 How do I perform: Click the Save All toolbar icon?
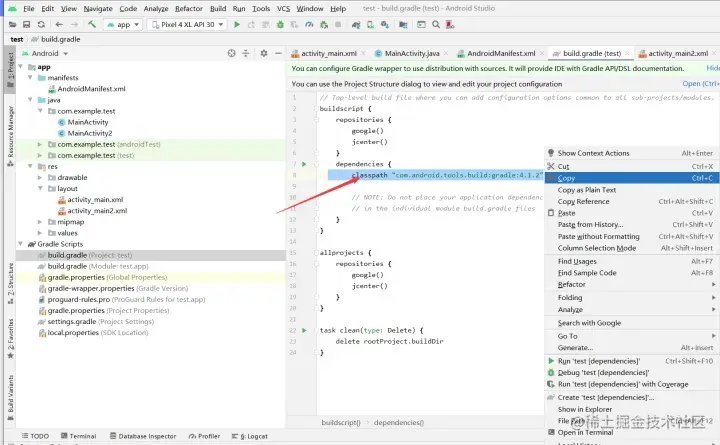coord(27,24)
